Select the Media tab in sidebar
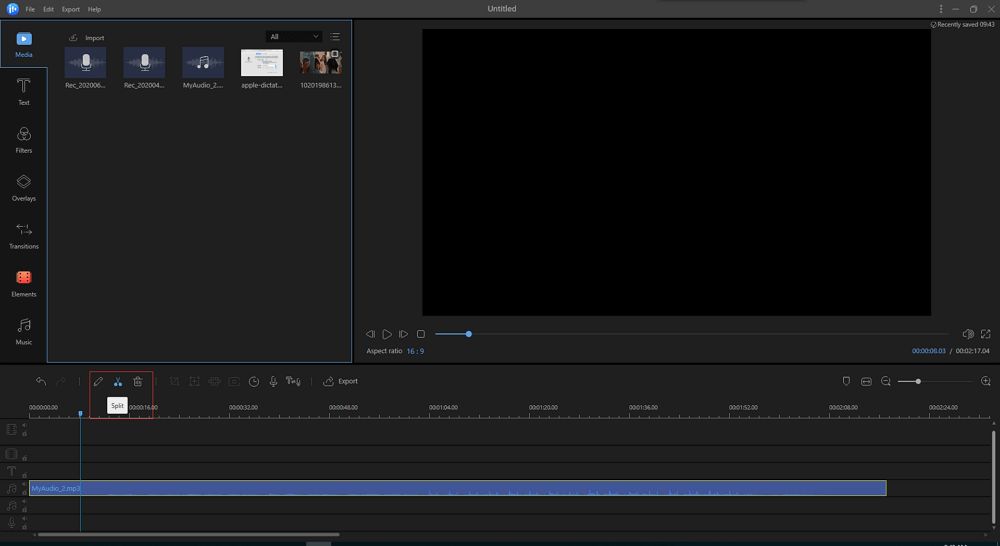Screen dimensions: 1000x546 (24, 44)
